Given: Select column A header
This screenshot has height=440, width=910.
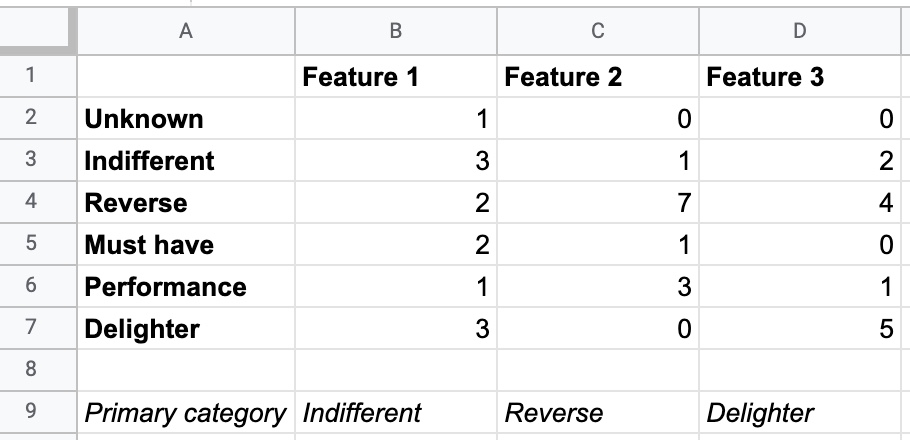Looking at the screenshot, I should point(186,31).
